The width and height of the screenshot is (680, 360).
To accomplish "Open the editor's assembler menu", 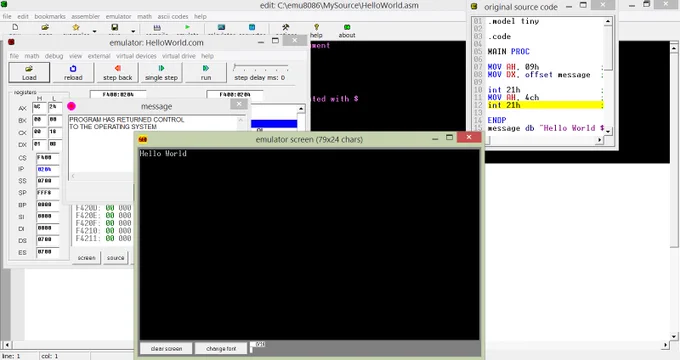I will (85, 16).
